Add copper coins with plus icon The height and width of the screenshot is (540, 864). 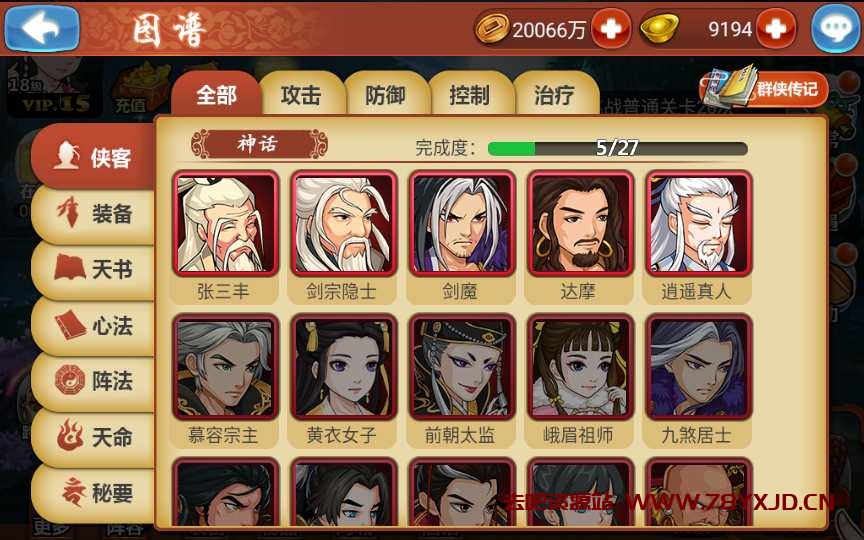coord(611,29)
